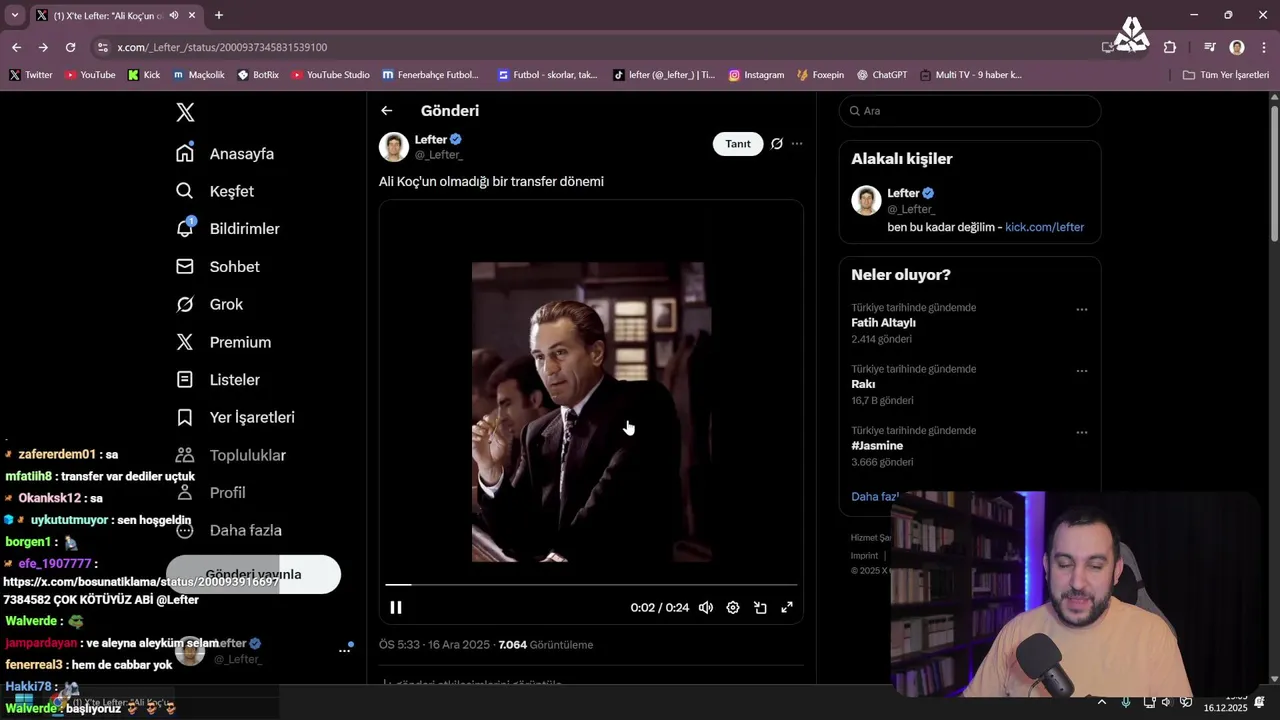Go back with the Gönderi arrow
This screenshot has height=720, width=1280.
tap(387, 111)
